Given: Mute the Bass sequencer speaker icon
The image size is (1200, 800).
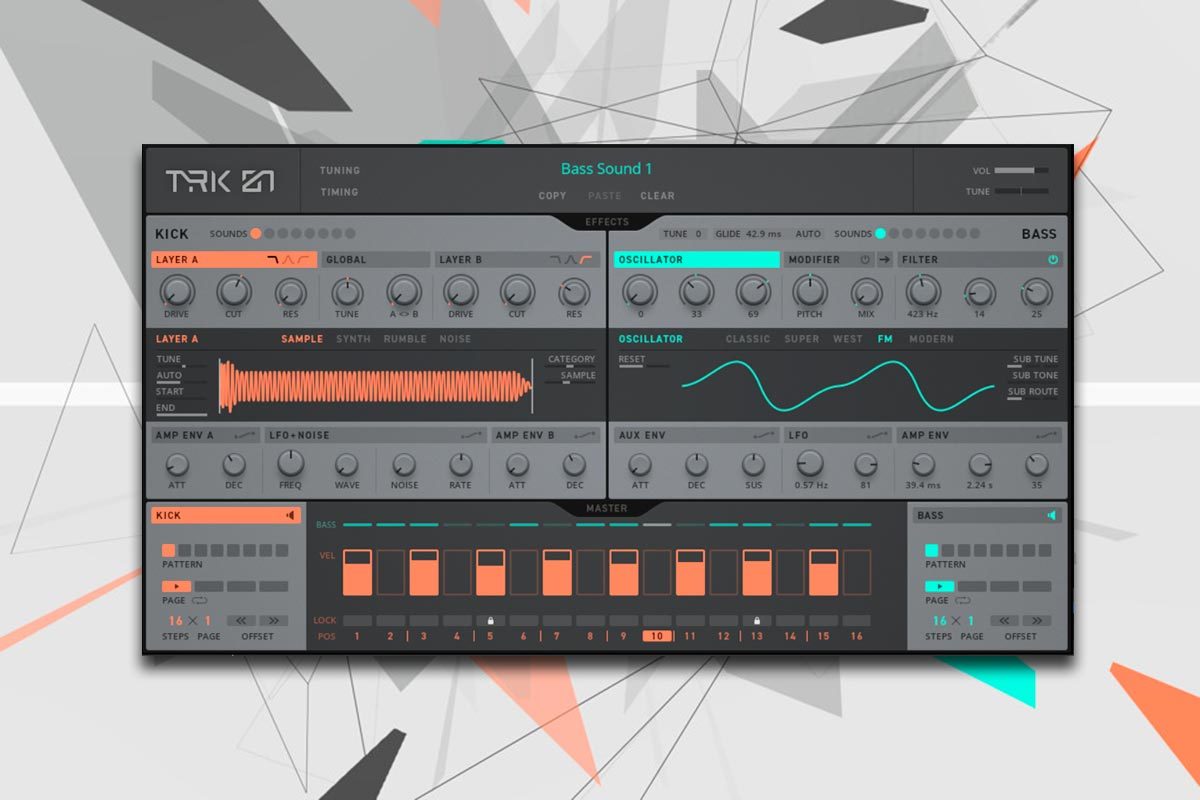Looking at the screenshot, I should pyautogui.click(x=1051, y=516).
